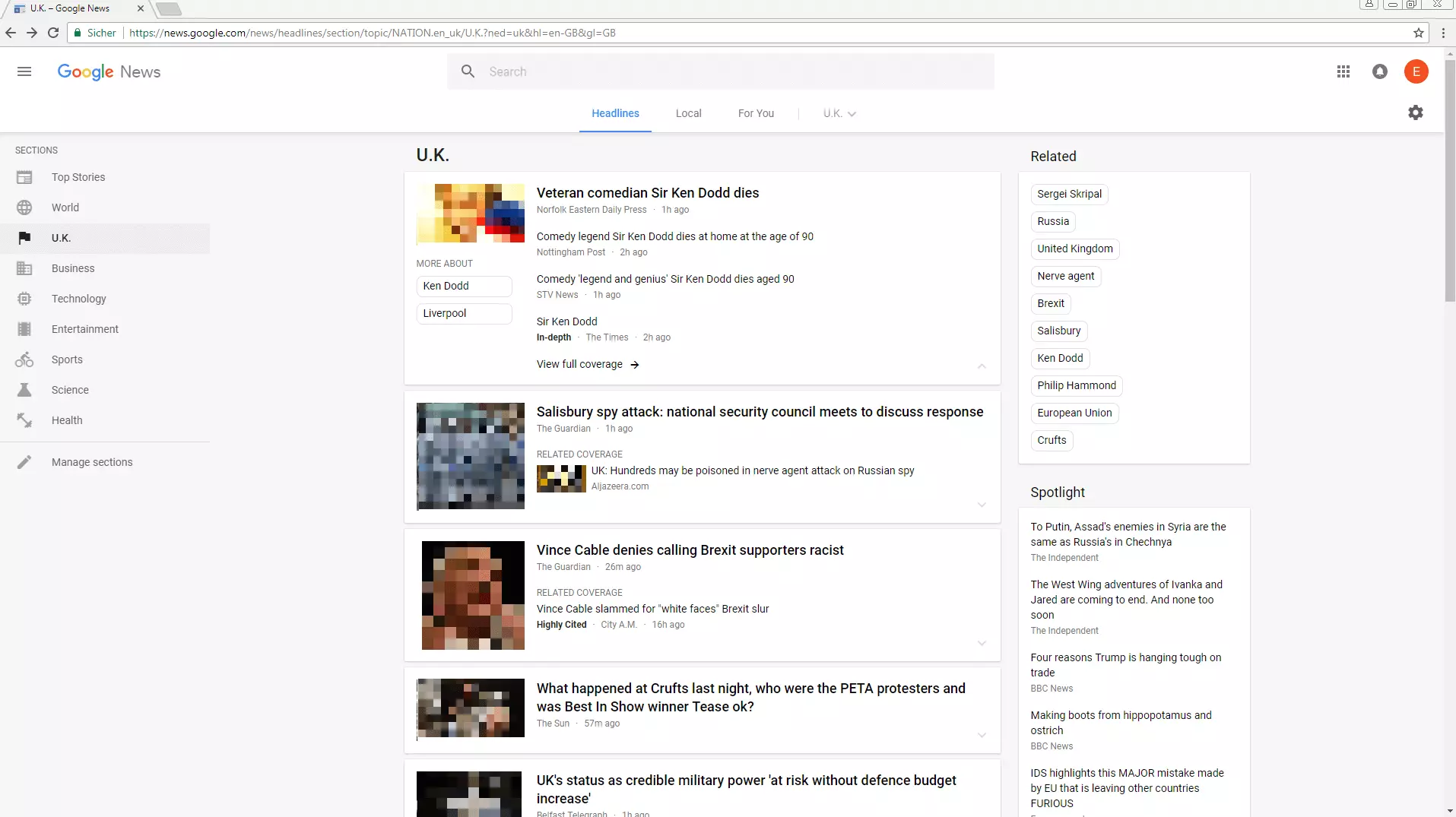Image resolution: width=1456 pixels, height=817 pixels.
Task: Click the Ken Dodd chip under More About
Action: click(x=464, y=286)
